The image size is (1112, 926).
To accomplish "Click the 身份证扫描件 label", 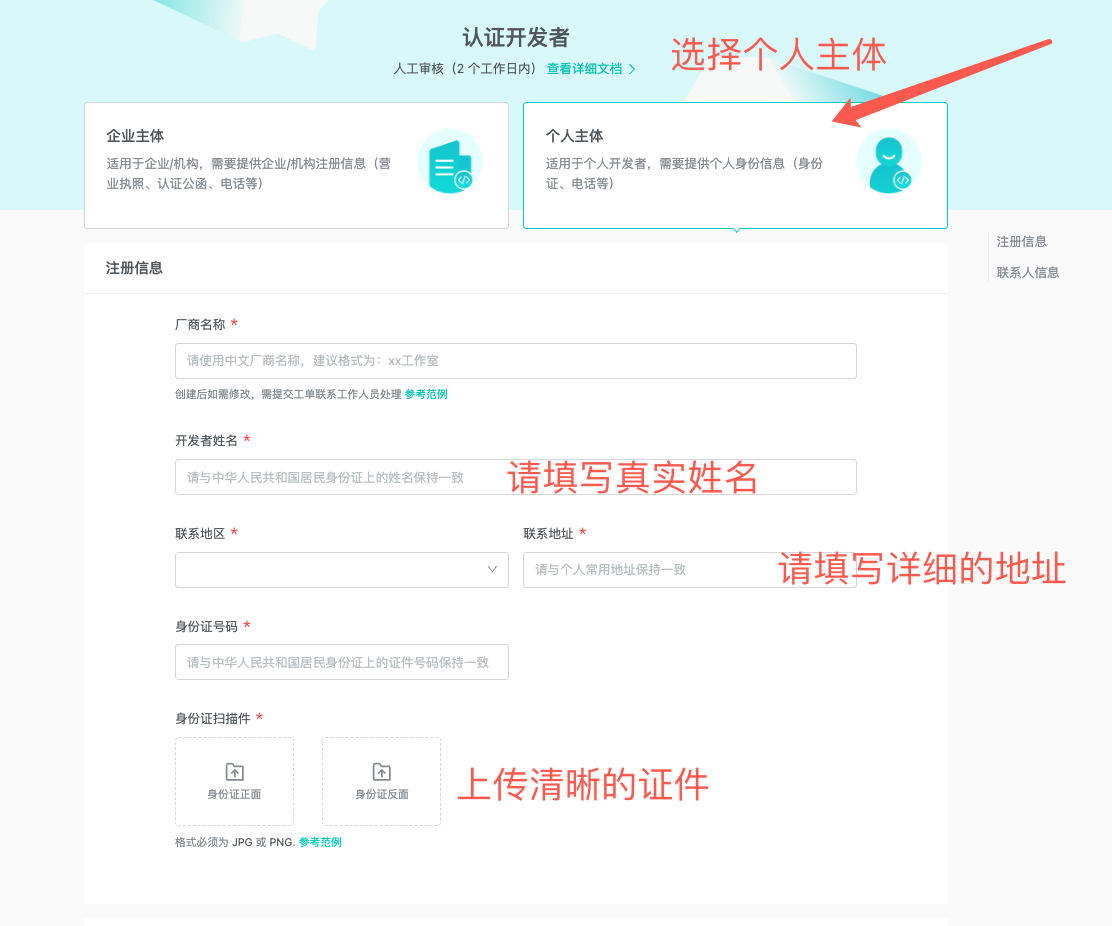I will [213, 719].
